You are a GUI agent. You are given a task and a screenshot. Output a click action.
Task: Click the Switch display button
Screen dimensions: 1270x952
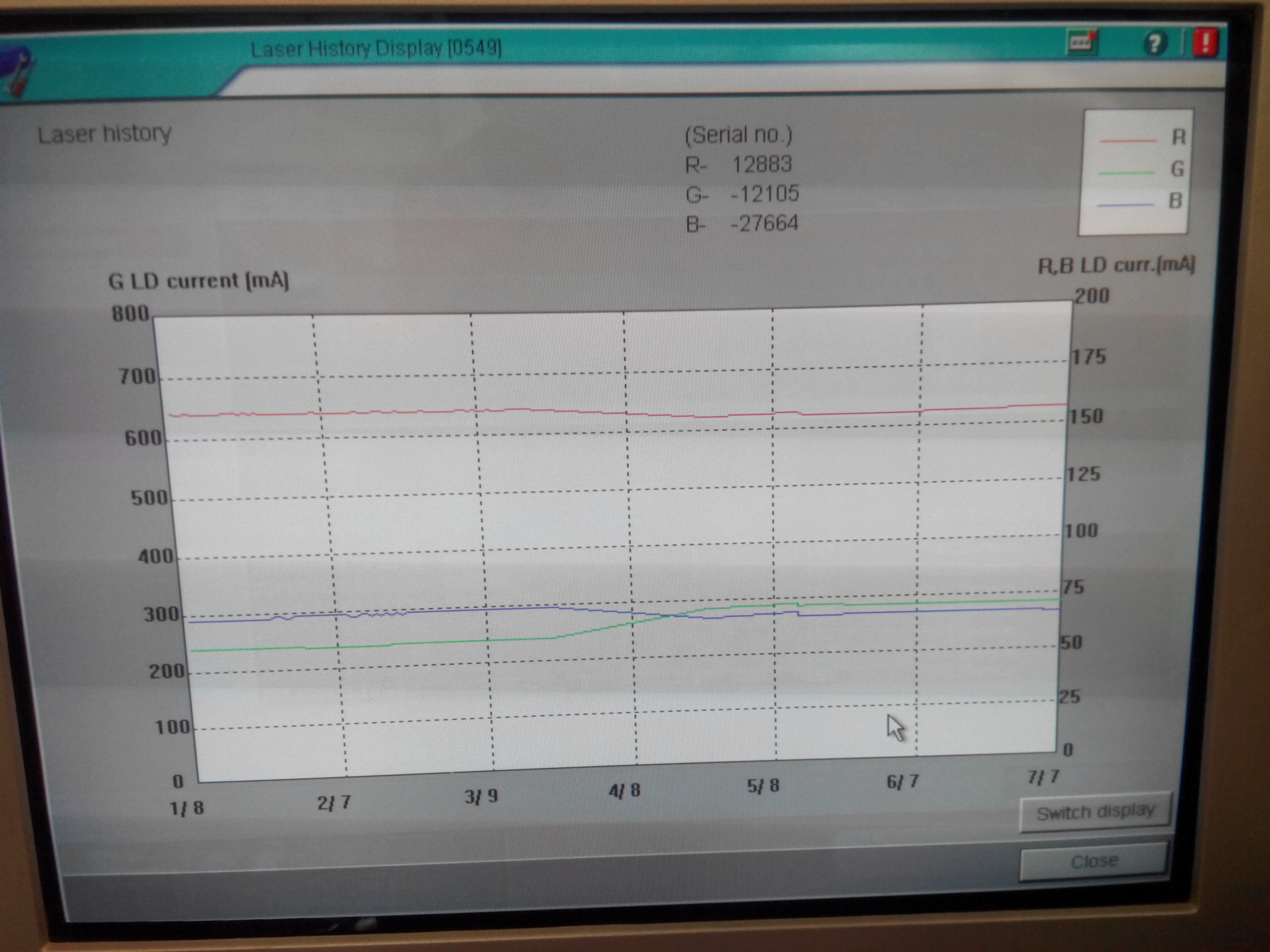(x=1095, y=812)
